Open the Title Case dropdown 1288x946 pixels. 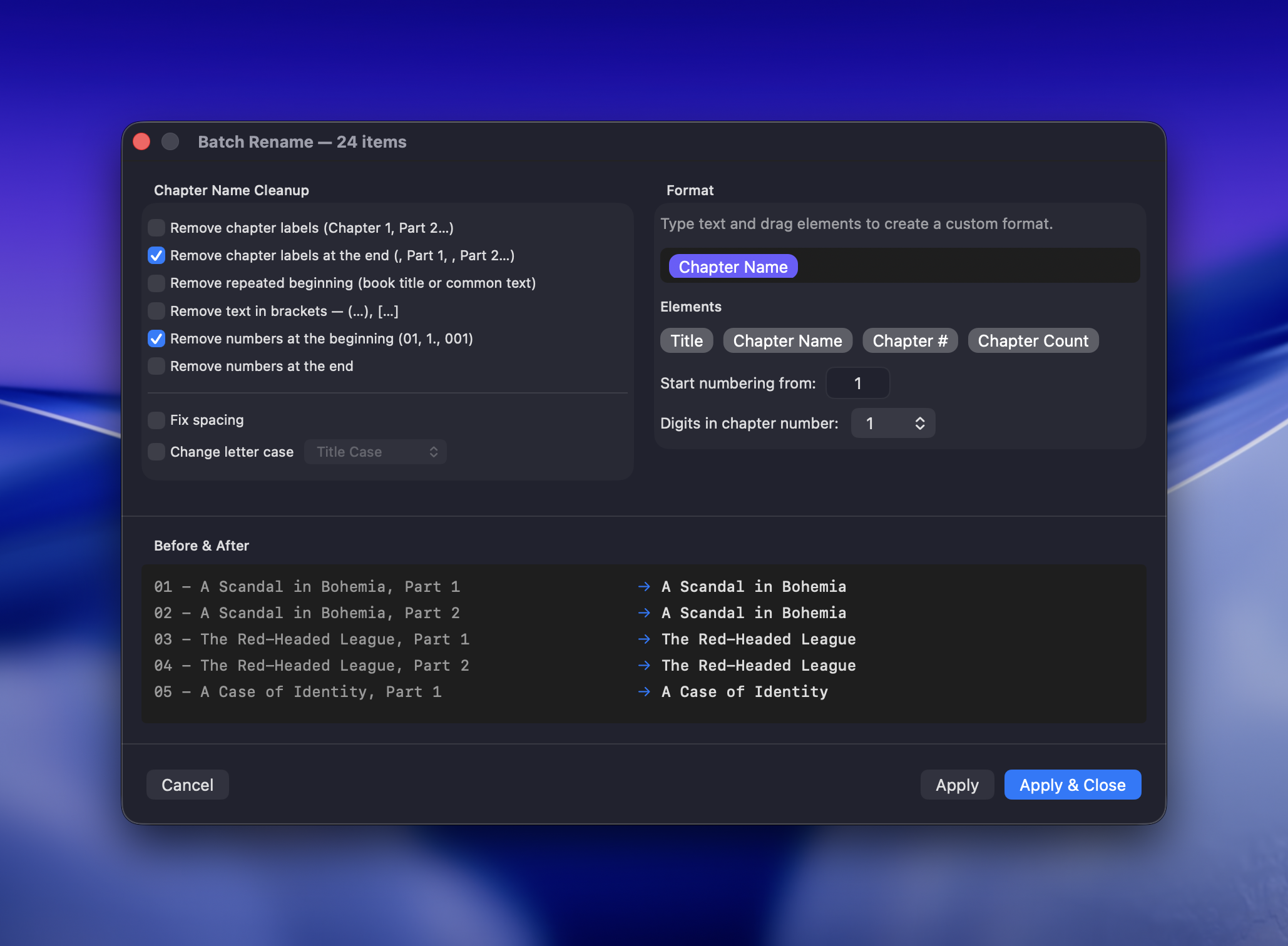(376, 452)
